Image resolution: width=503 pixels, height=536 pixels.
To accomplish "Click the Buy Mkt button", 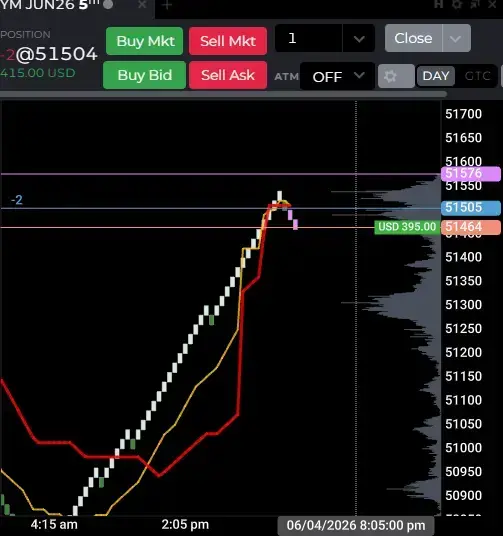I will pyautogui.click(x=145, y=41).
